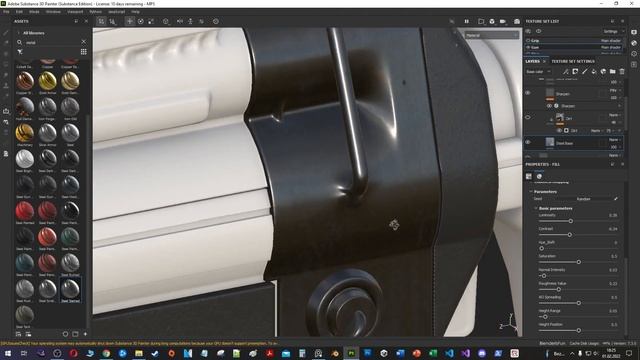Click the material sphere icon in Properties panel
Screen dimensions: 640x360
[x=539, y=176]
